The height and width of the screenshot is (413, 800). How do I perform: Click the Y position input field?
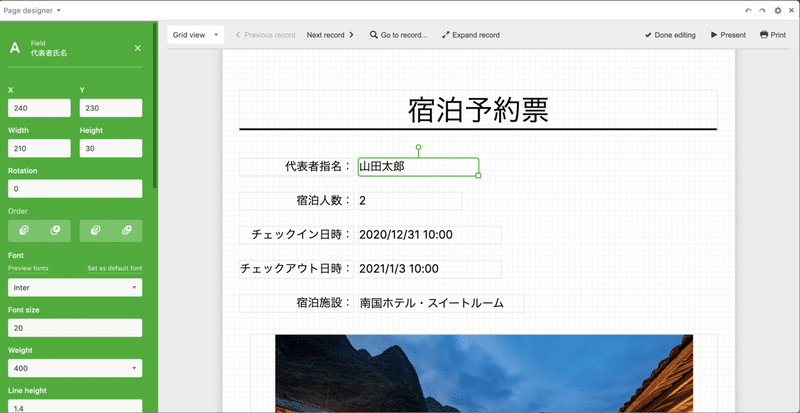point(111,108)
